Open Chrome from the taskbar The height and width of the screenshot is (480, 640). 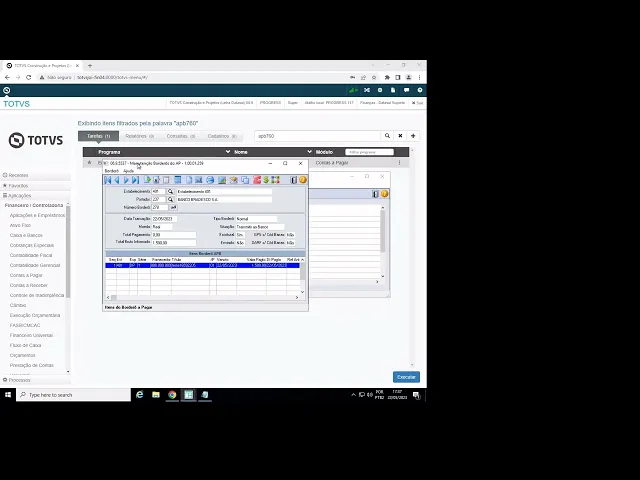pyautogui.click(x=172, y=395)
